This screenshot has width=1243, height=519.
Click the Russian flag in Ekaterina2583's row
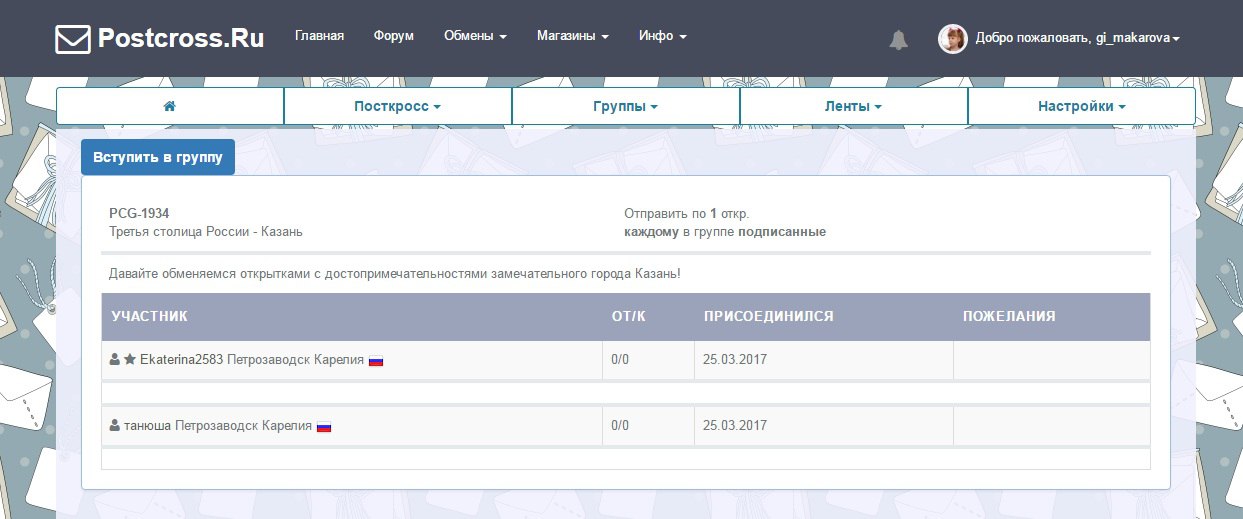376,360
